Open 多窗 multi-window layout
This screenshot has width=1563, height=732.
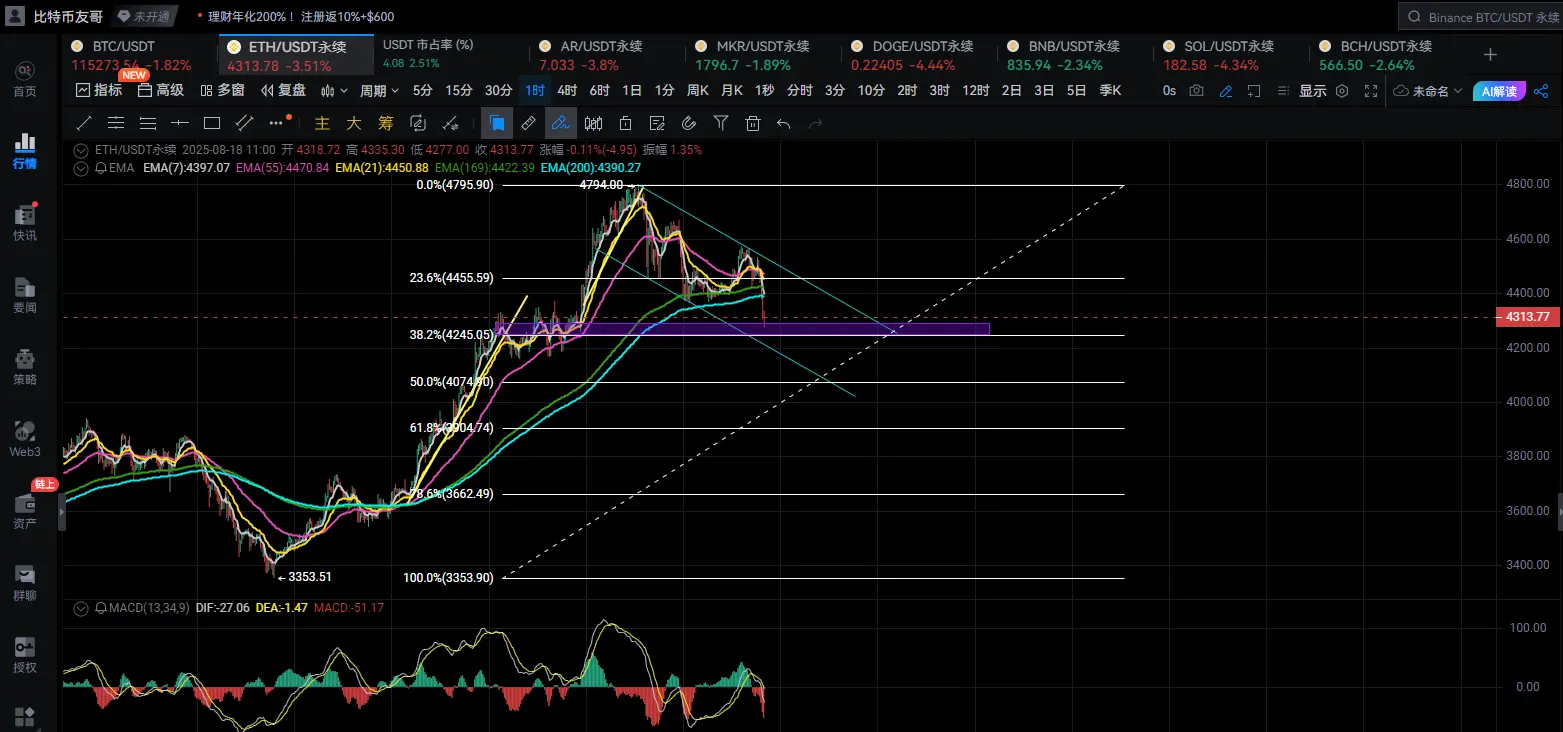tap(222, 90)
